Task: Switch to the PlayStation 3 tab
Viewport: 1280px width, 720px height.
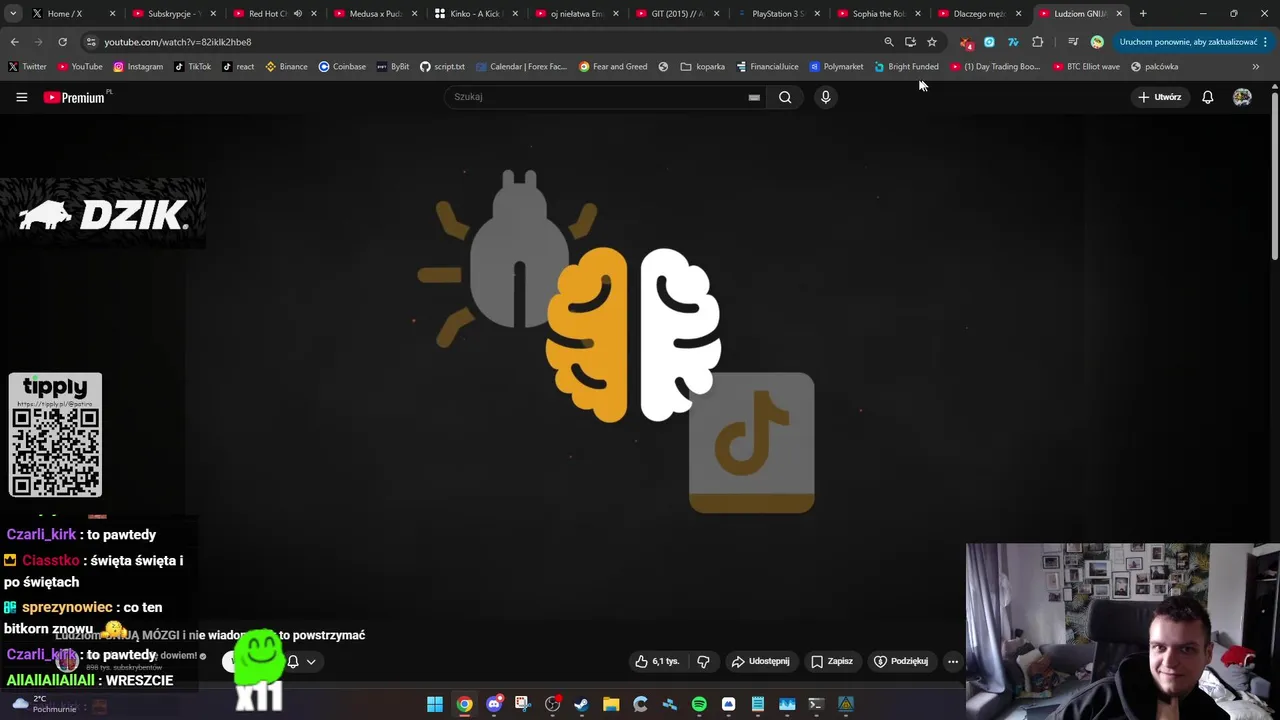Action: [x=777, y=14]
